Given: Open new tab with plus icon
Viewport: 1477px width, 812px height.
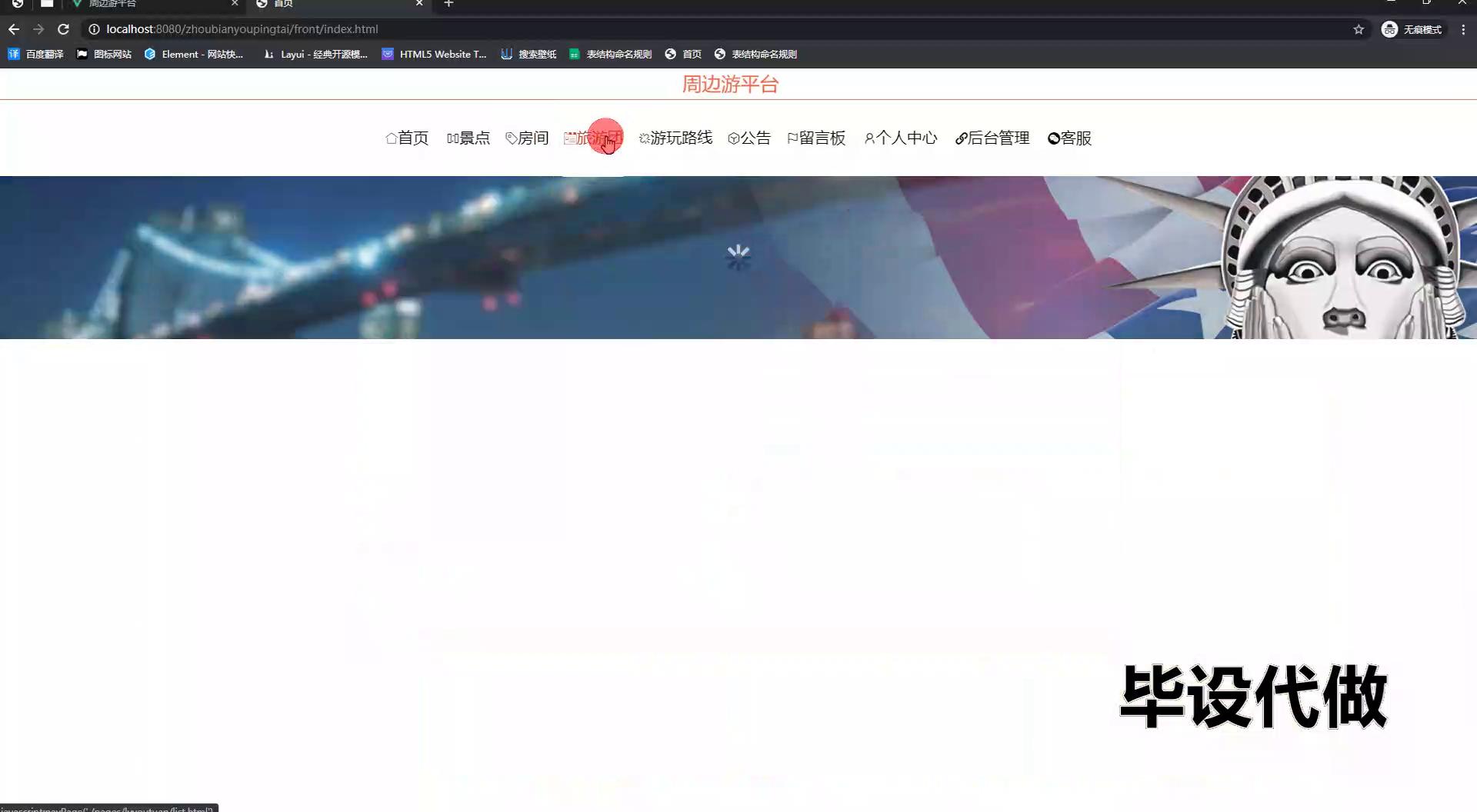Looking at the screenshot, I should (x=449, y=4).
